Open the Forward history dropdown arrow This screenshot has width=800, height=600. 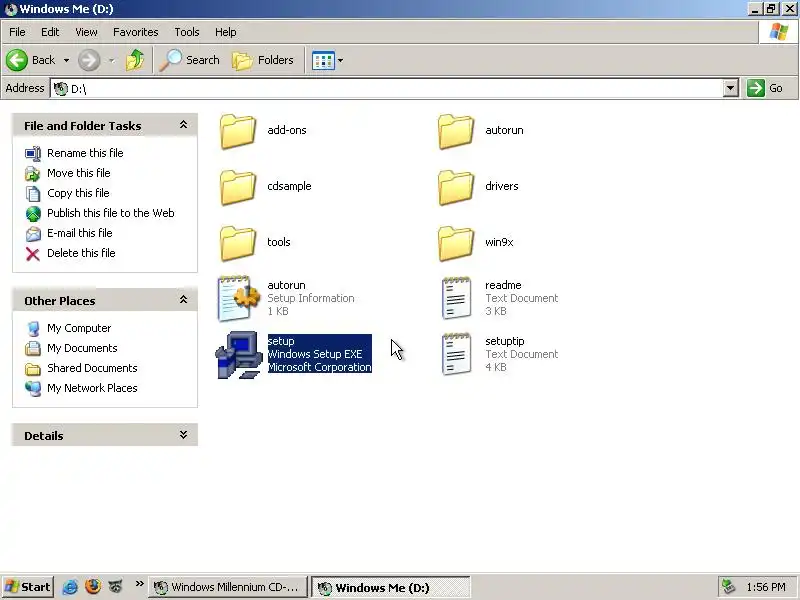point(111,60)
